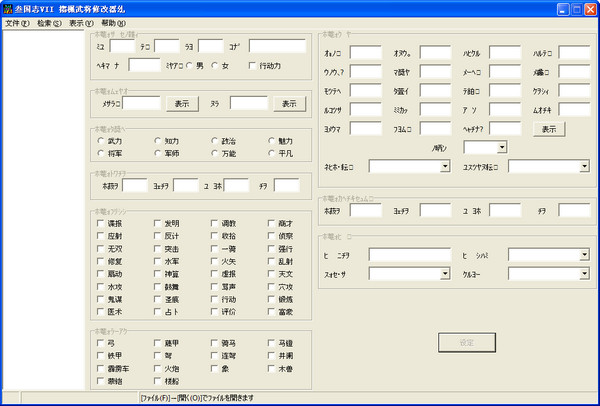Viewport: 600px width, 406px height.
Task: Open the 文件(F) menu
Action: tap(18, 22)
